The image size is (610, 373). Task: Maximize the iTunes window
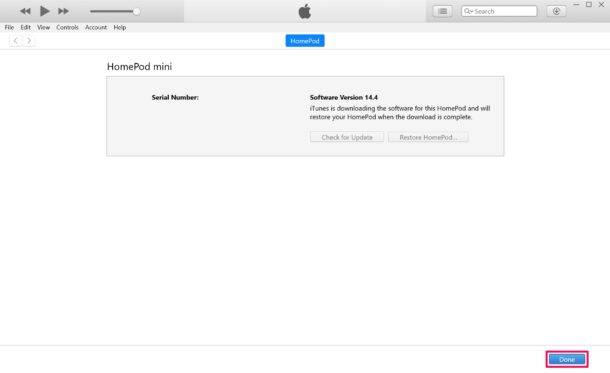[589, 5]
